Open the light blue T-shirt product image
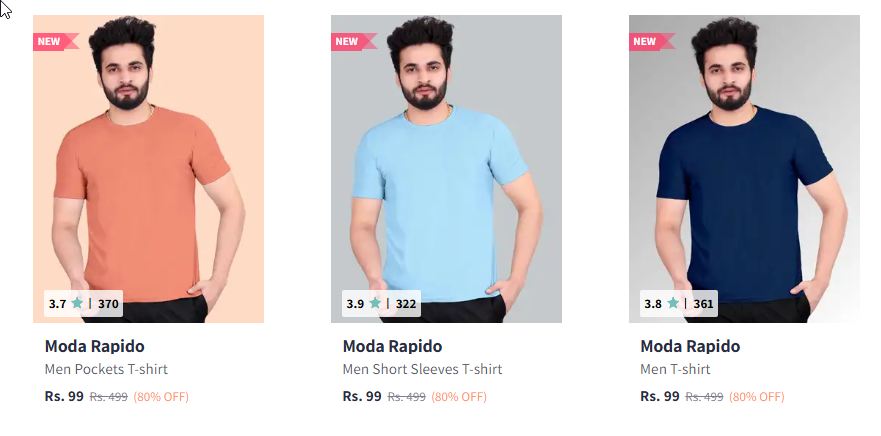This screenshot has width=881, height=436. [446, 169]
